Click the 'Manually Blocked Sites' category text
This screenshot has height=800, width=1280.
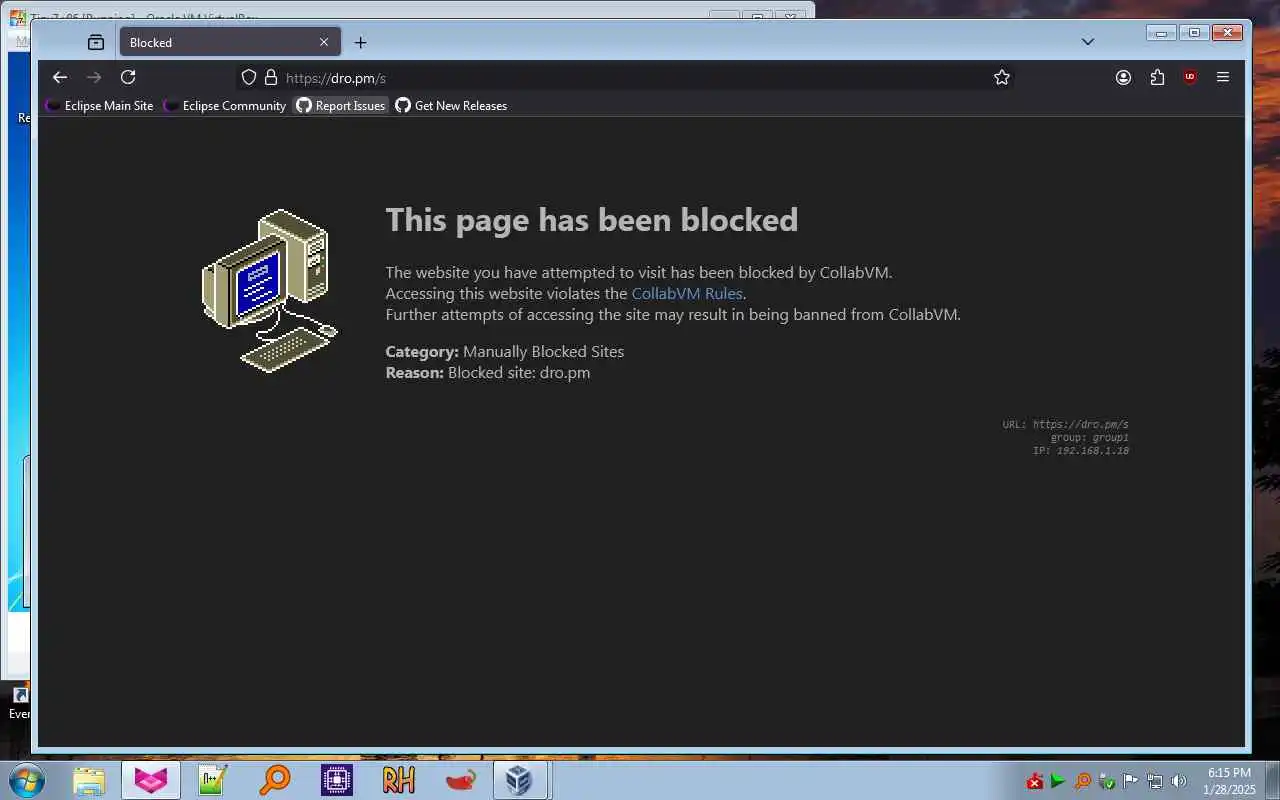pyautogui.click(x=543, y=351)
